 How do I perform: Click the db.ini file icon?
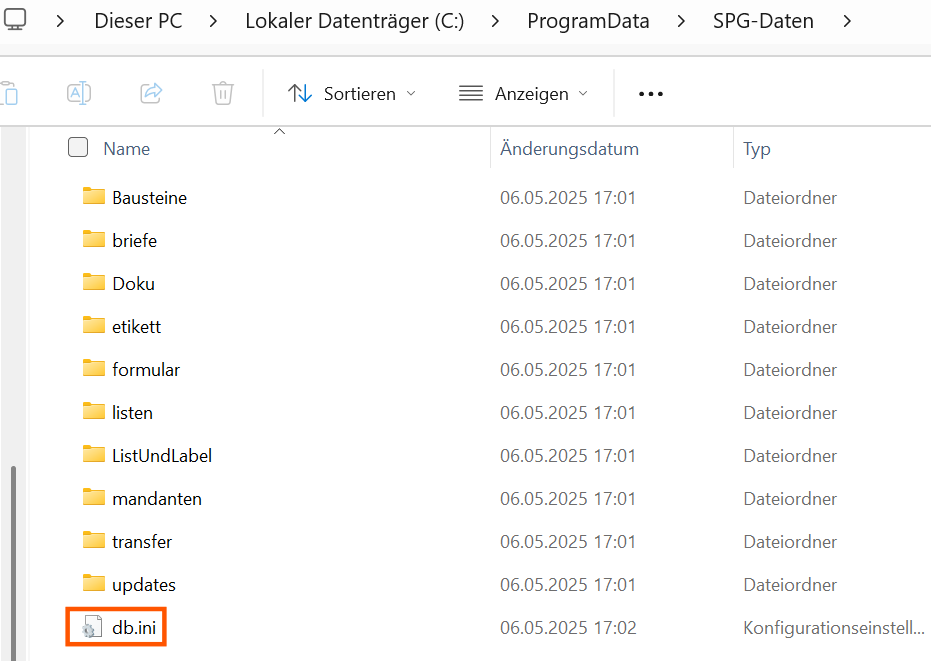[92, 627]
